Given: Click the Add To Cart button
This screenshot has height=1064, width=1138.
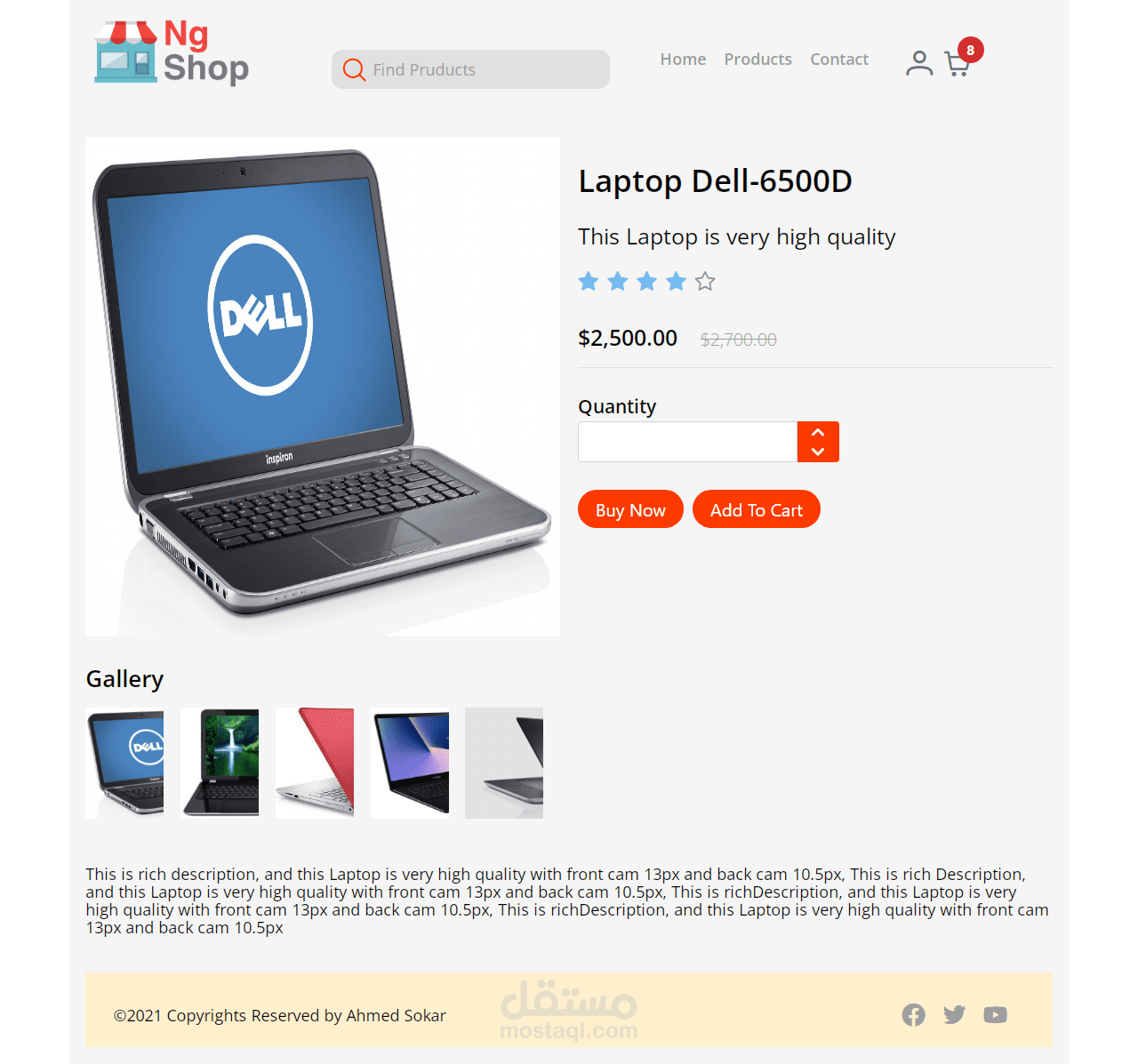Looking at the screenshot, I should pyautogui.click(x=757, y=509).
